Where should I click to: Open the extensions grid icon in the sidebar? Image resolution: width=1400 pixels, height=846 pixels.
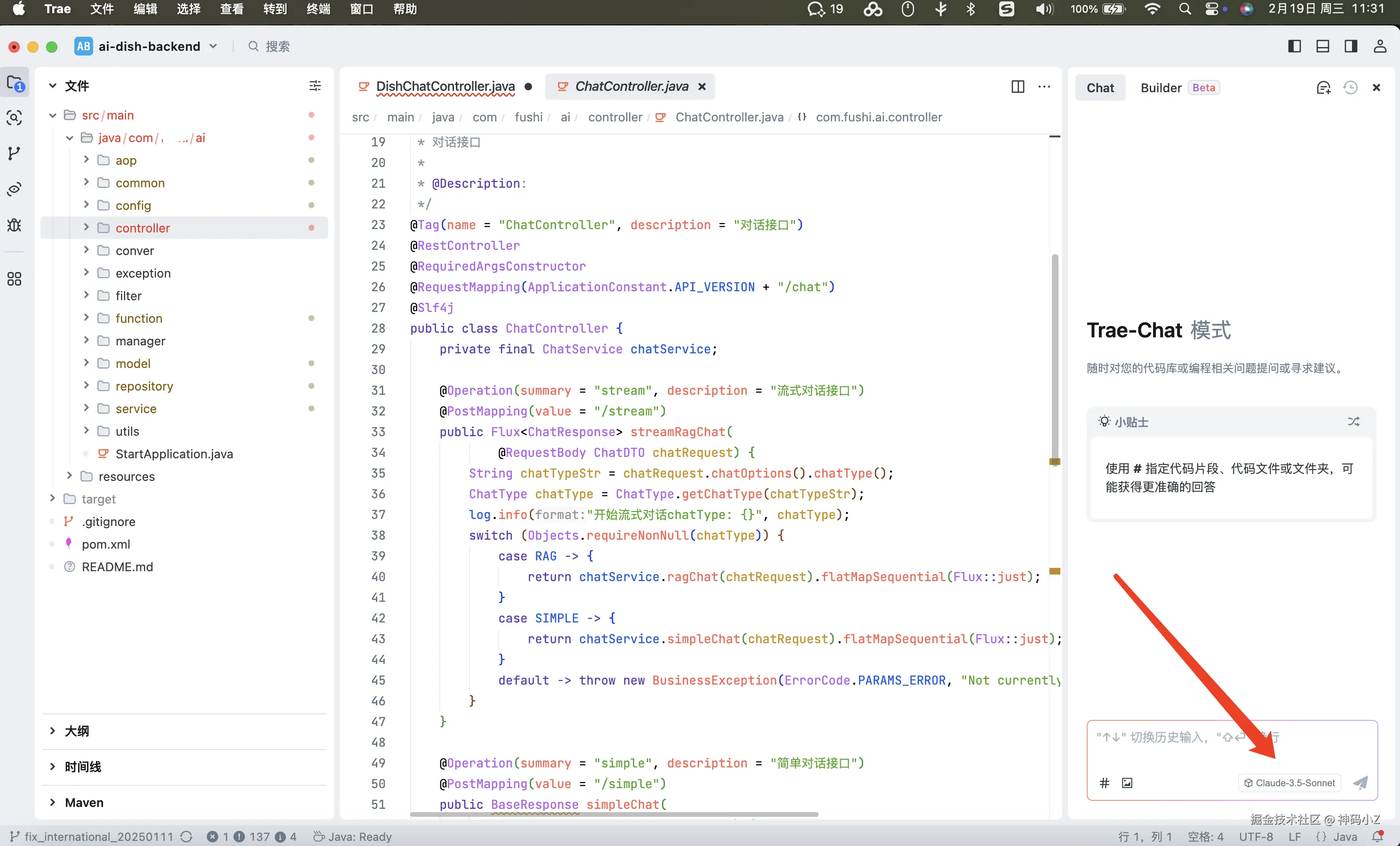(14, 279)
